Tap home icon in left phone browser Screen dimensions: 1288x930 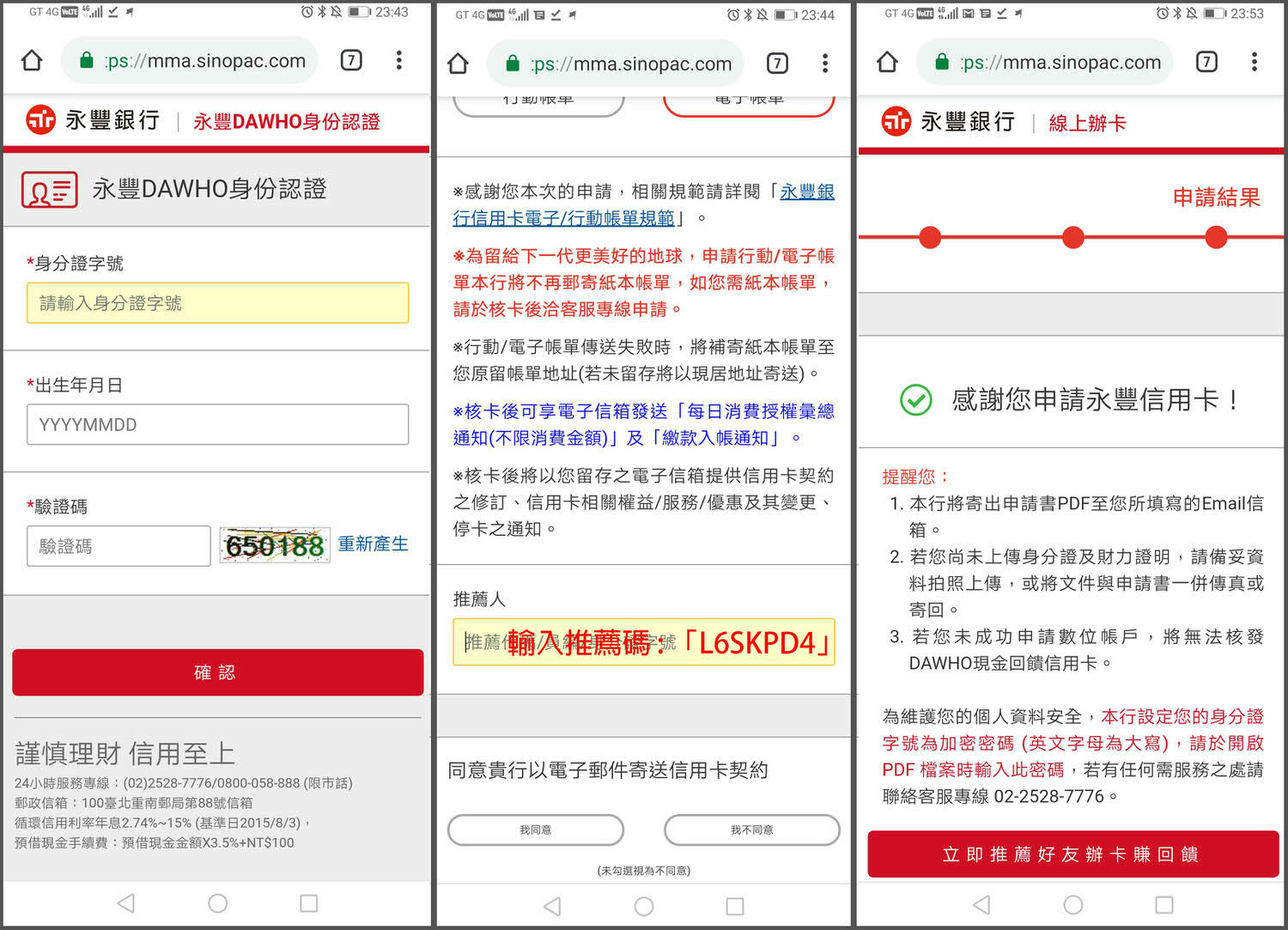click(x=32, y=60)
